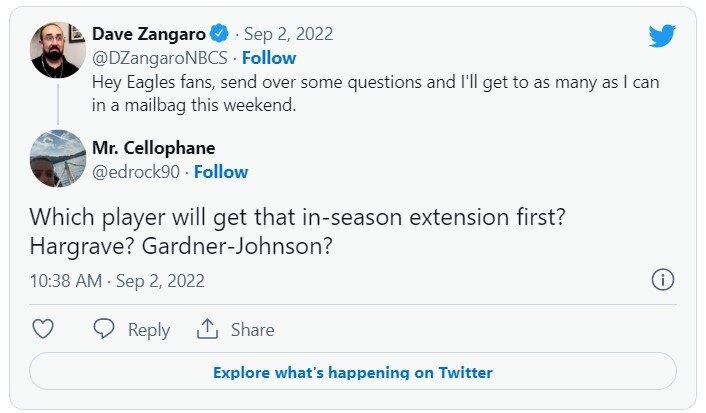Screen dimensions: 706x413
Task: Click the Mr. Cellophane display name
Action: tap(153, 149)
